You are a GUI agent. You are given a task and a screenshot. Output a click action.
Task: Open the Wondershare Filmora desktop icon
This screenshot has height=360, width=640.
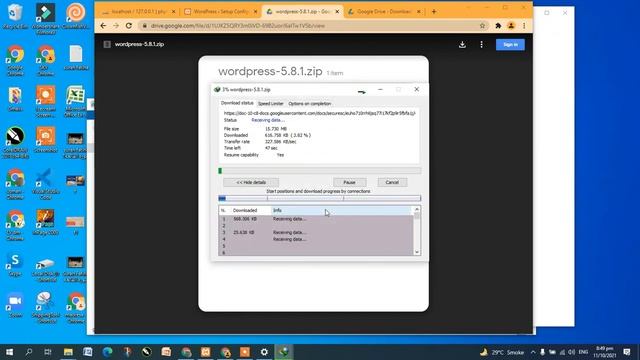45,19
